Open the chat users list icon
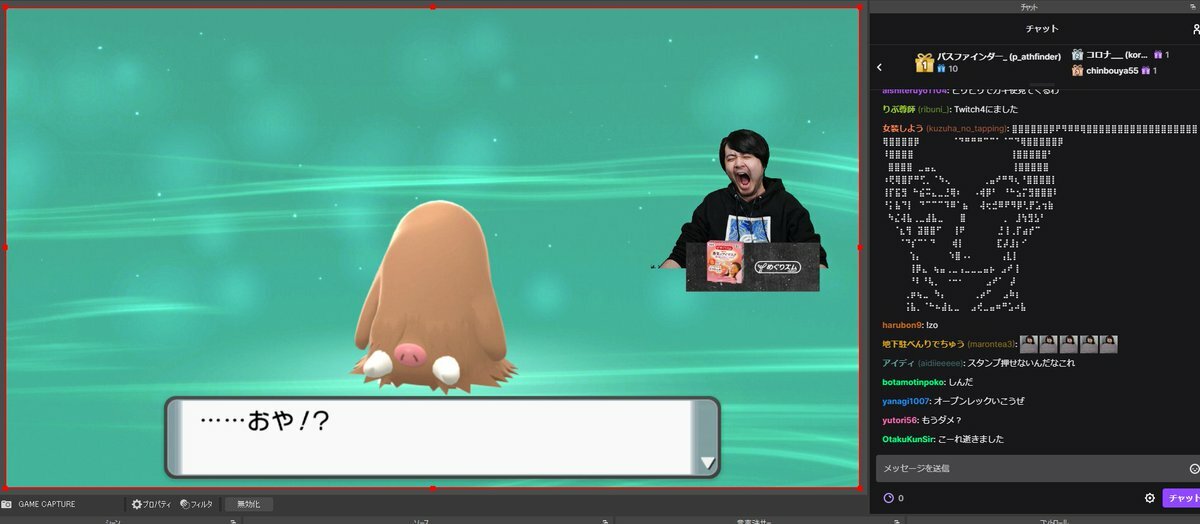The image size is (1200, 524). point(1195,30)
